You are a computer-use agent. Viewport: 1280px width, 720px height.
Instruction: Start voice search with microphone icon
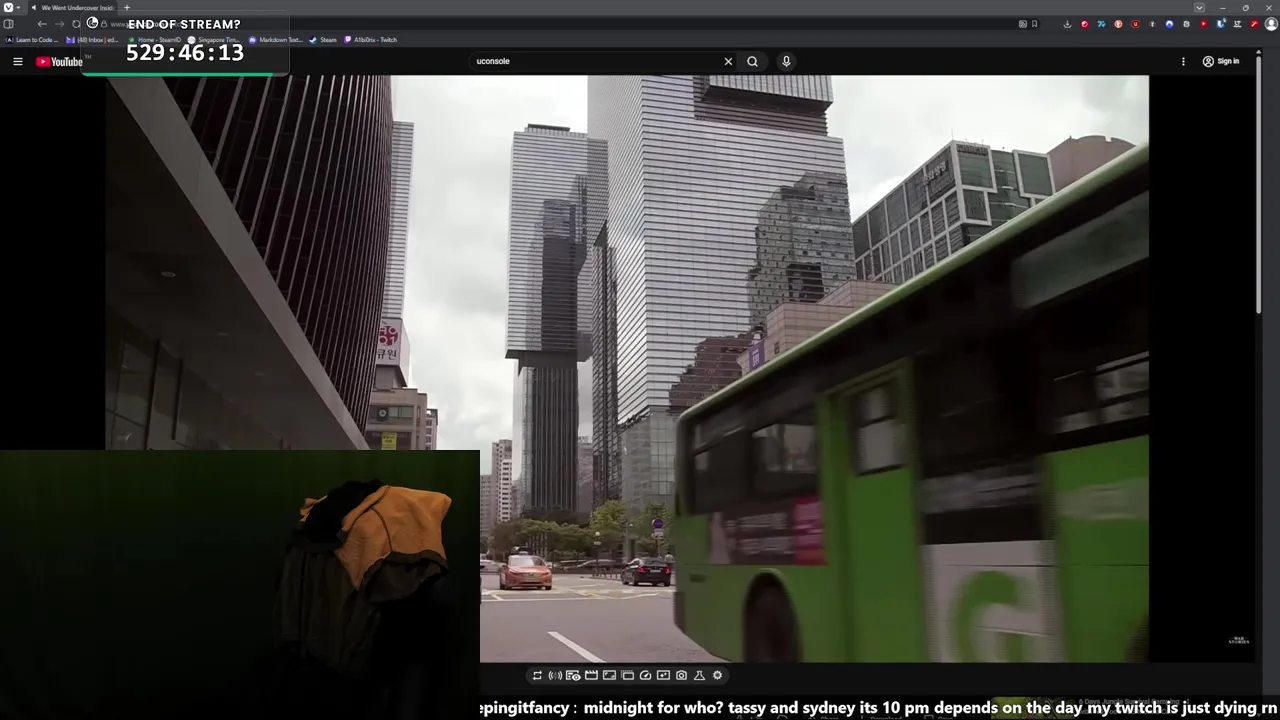coord(786,61)
